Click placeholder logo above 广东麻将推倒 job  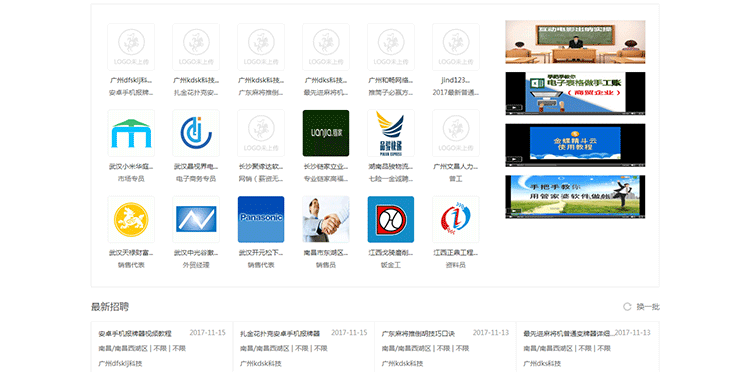click(x=261, y=47)
